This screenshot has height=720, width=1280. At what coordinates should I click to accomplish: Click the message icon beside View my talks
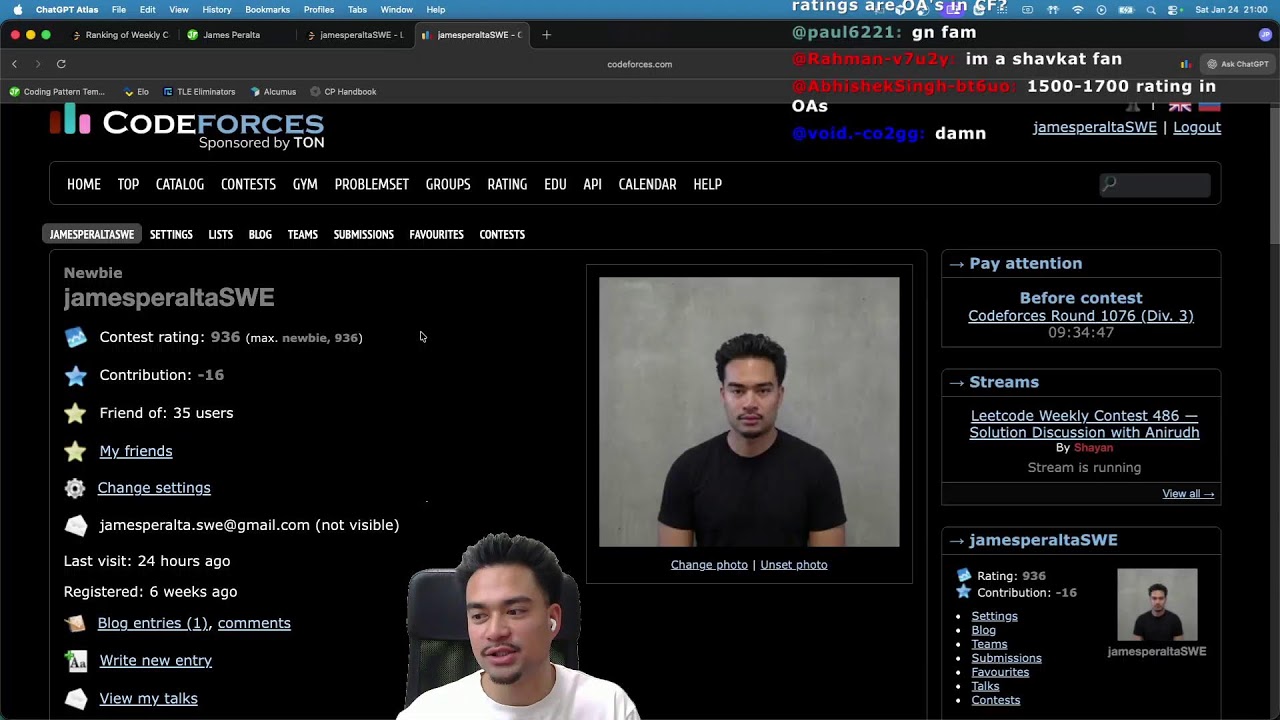click(76, 699)
